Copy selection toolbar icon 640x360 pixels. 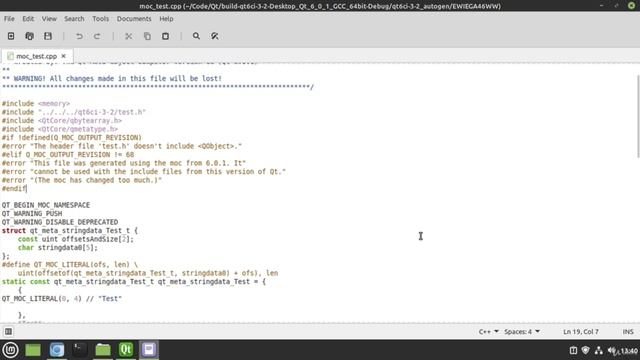pyautogui.click(x=147, y=36)
